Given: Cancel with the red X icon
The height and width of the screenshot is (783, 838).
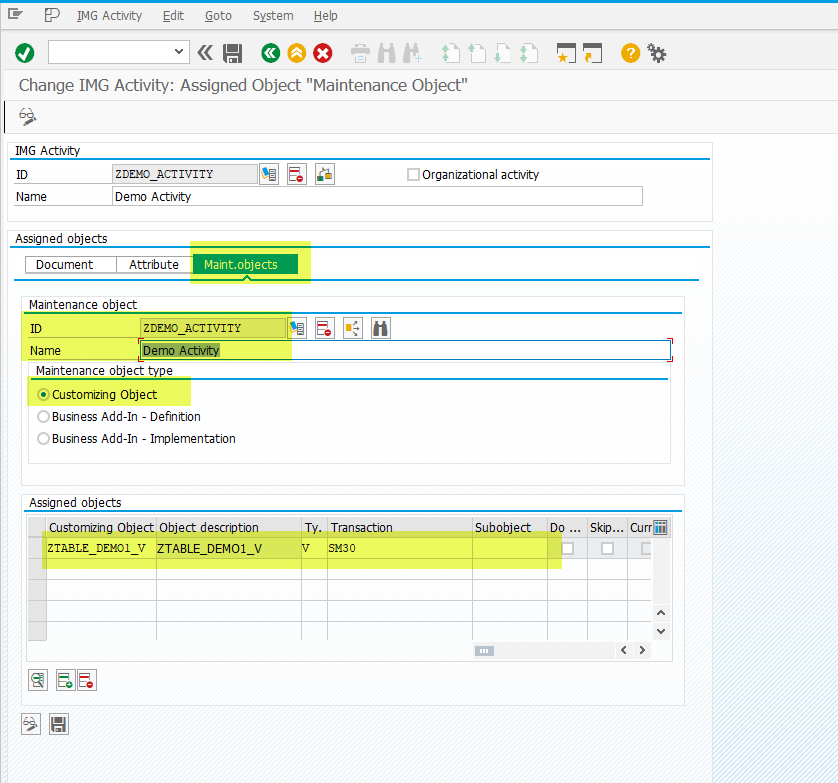Looking at the screenshot, I should [323, 53].
